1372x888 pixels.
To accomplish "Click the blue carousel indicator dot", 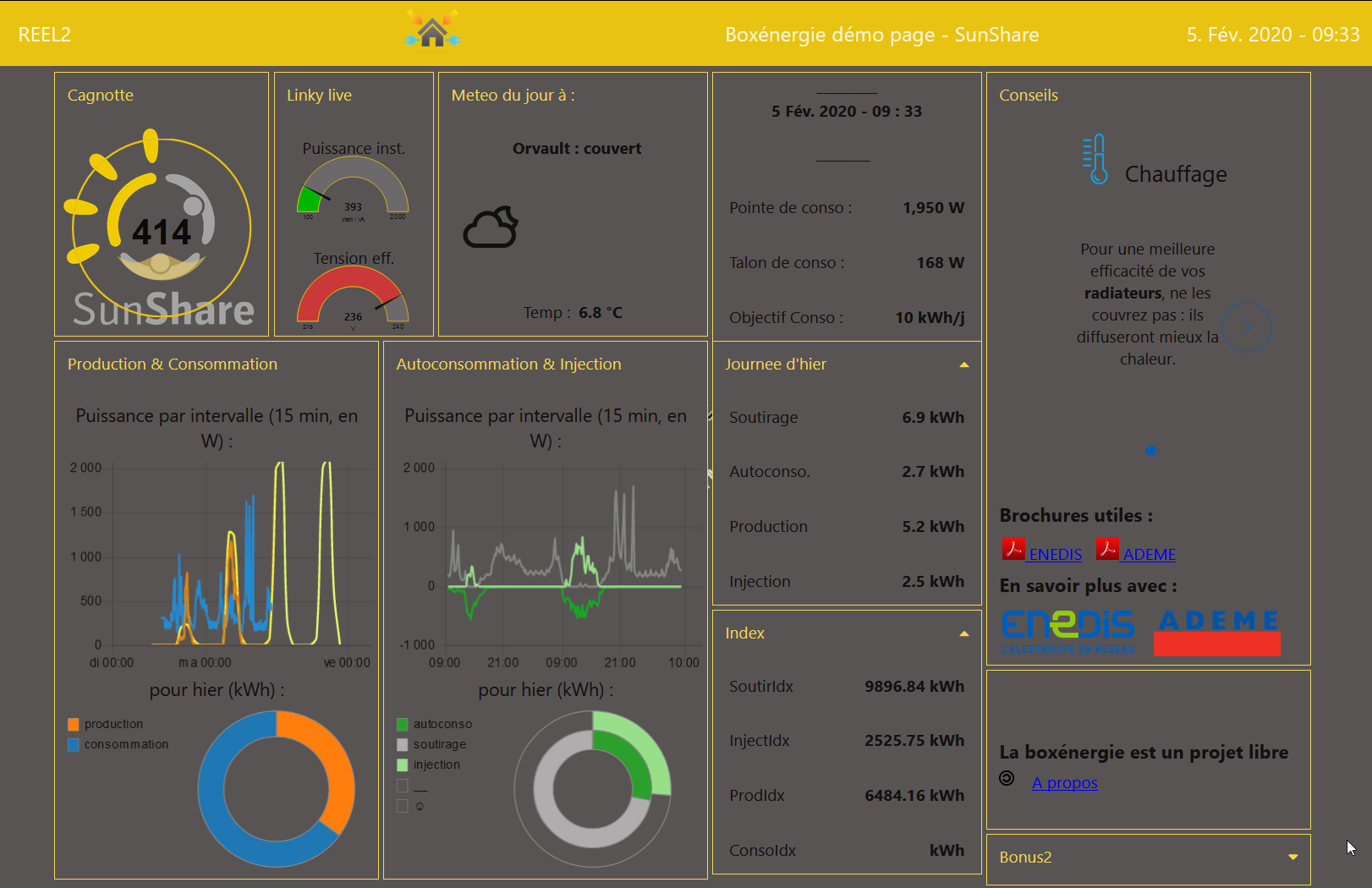I will click(1150, 451).
